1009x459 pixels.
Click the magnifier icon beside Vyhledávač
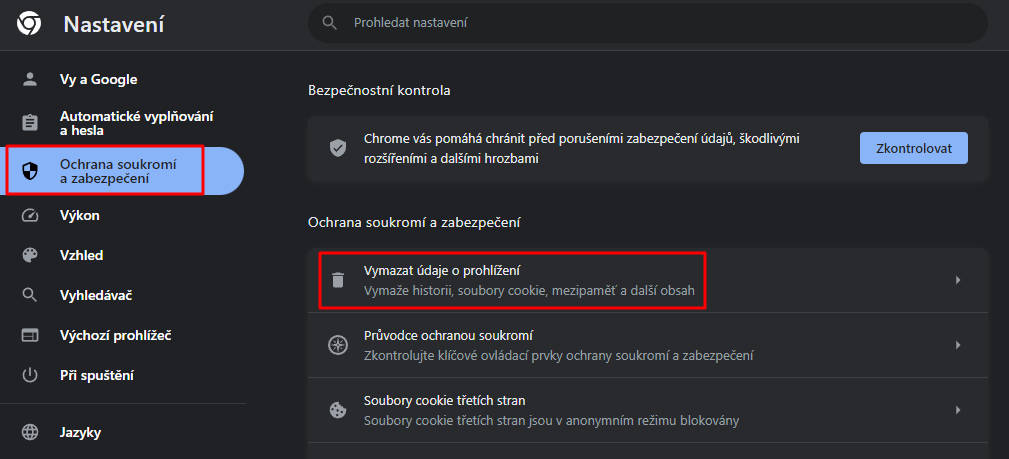pyautogui.click(x=30, y=295)
